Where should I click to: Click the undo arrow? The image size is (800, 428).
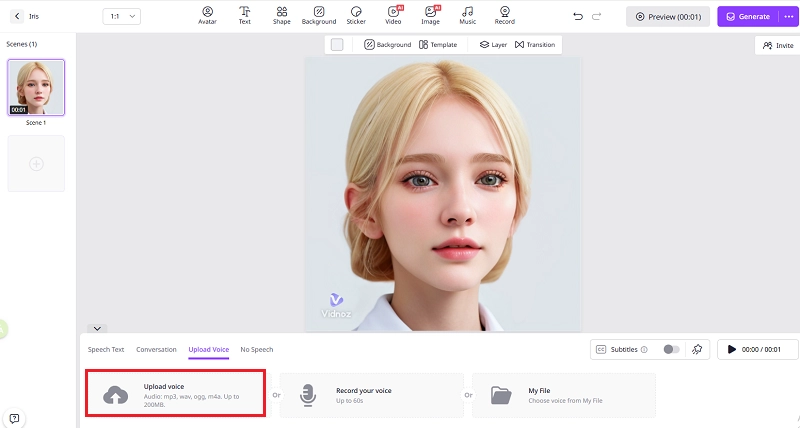(x=578, y=16)
